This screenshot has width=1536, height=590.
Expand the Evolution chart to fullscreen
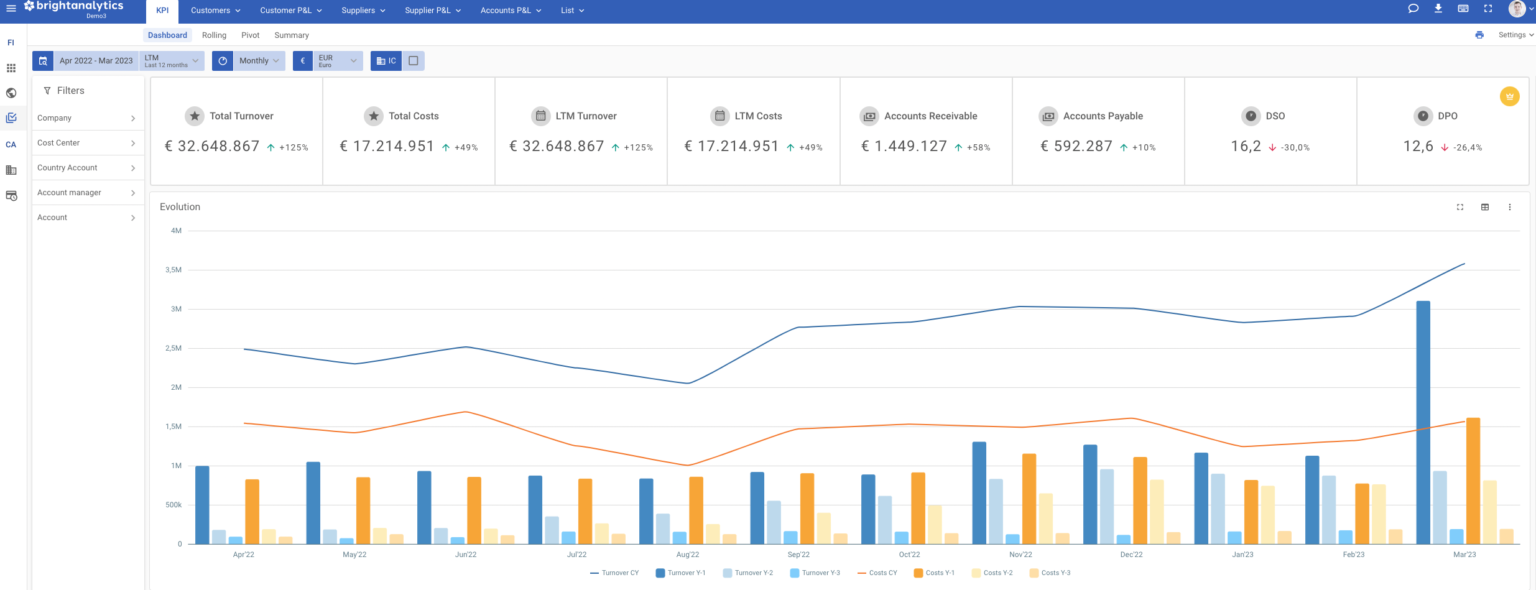pyautogui.click(x=1460, y=207)
